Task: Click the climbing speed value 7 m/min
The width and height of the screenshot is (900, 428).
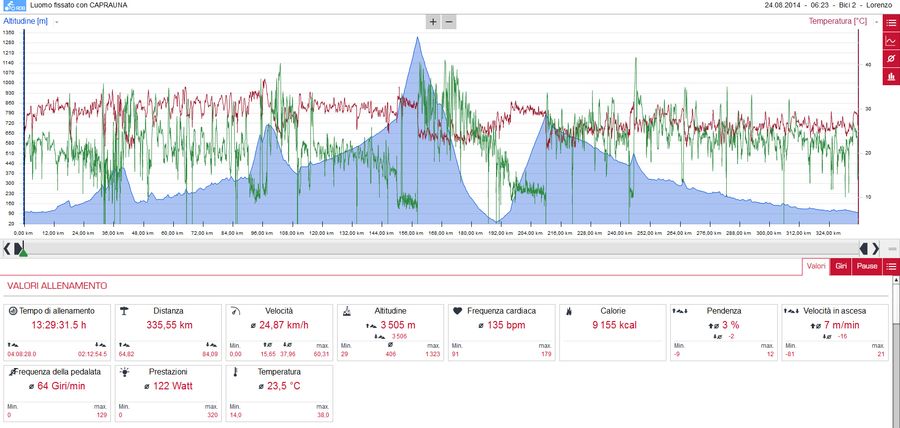Action: point(840,325)
